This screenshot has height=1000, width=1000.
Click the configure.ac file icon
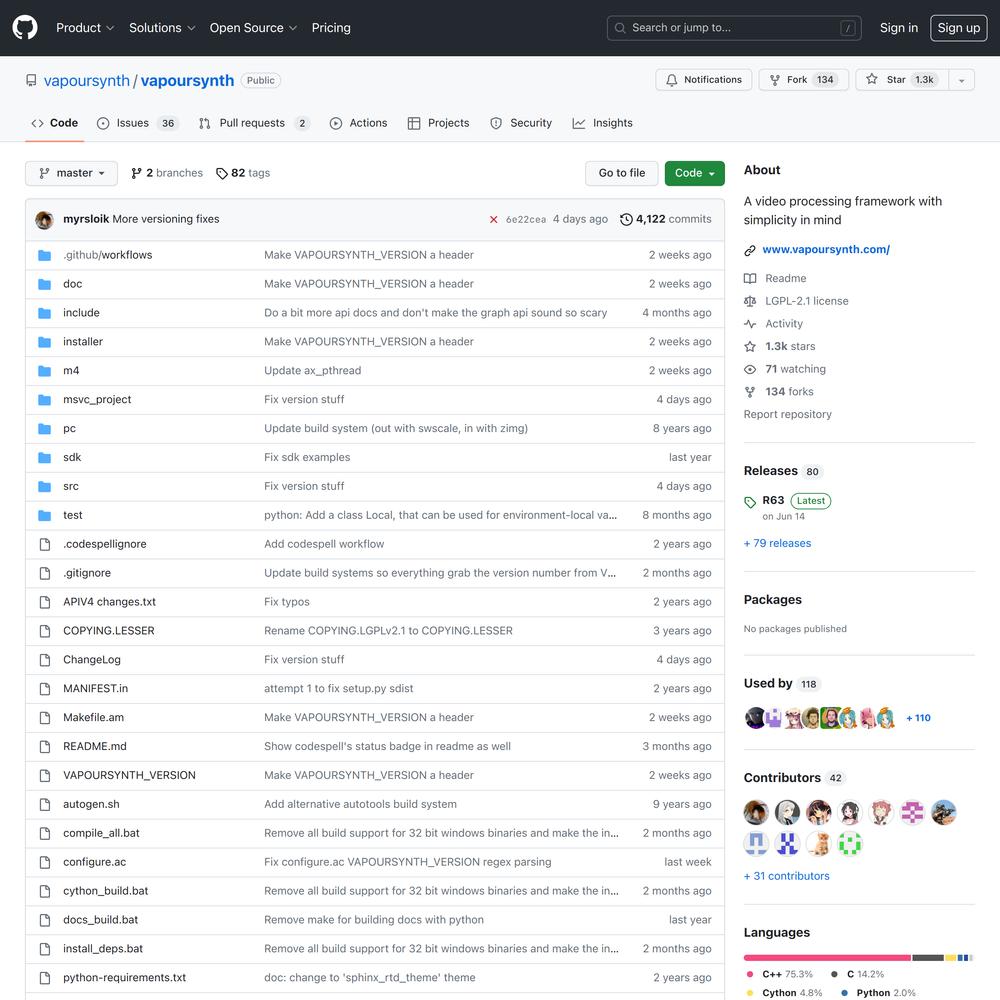tap(45, 862)
